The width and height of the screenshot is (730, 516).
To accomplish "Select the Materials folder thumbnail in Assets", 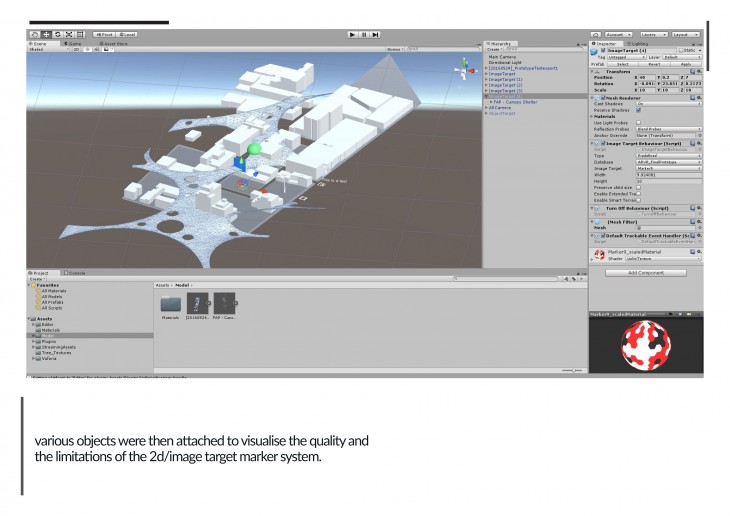I will point(171,305).
